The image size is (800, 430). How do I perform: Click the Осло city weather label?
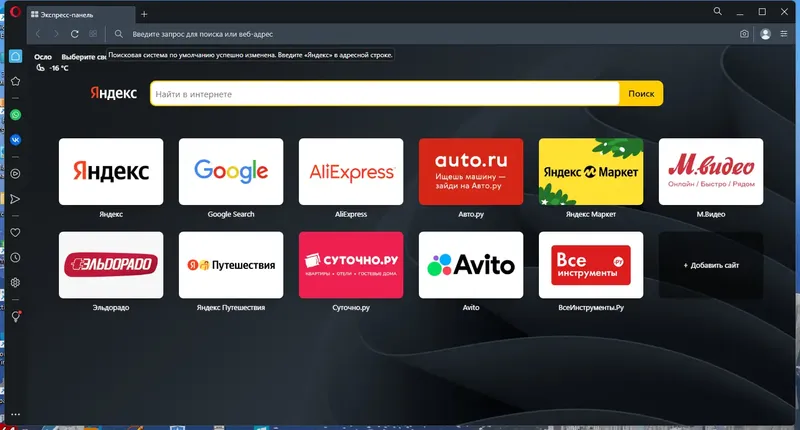(x=43, y=57)
